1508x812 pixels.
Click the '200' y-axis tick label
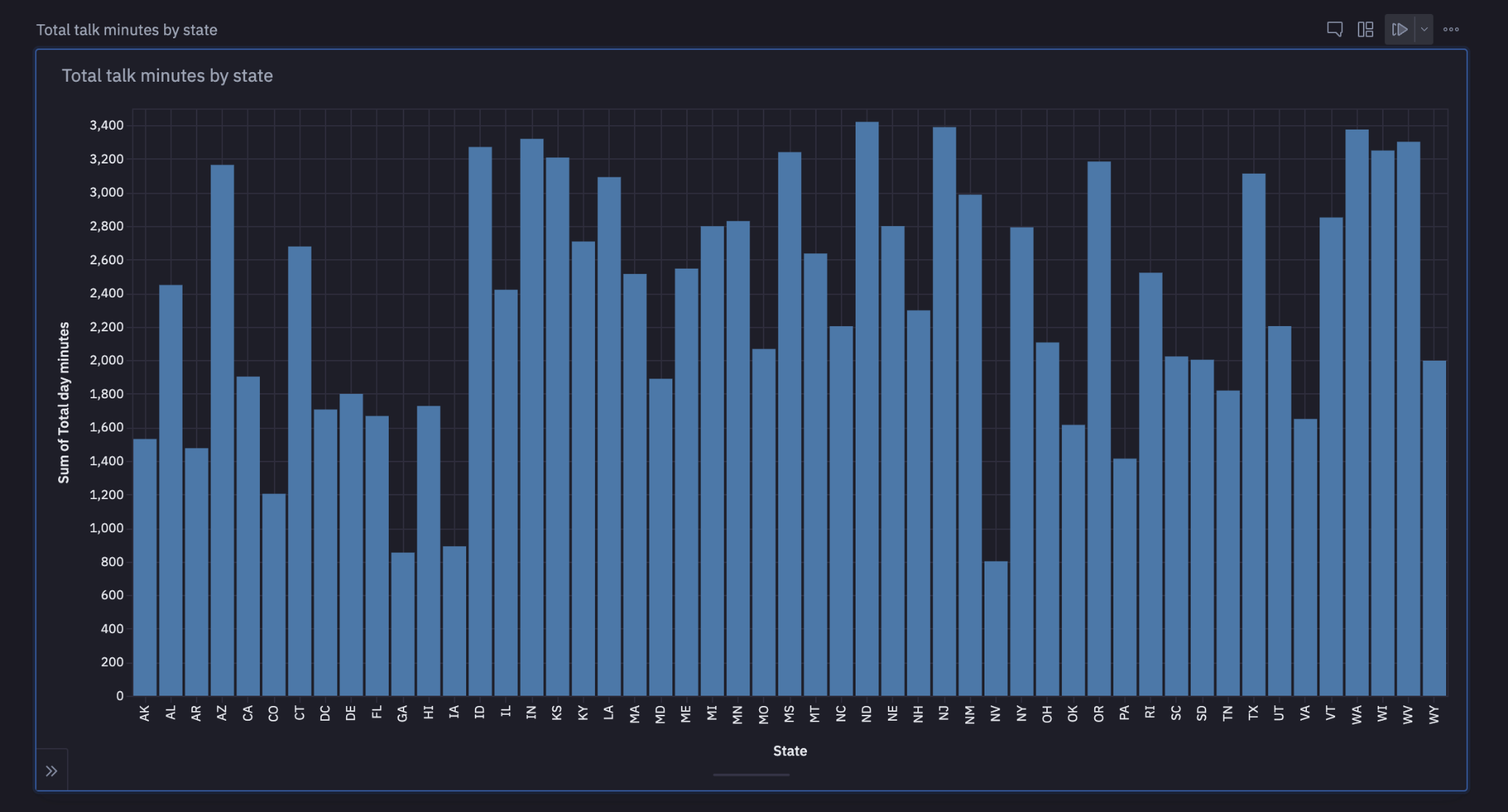click(113, 662)
